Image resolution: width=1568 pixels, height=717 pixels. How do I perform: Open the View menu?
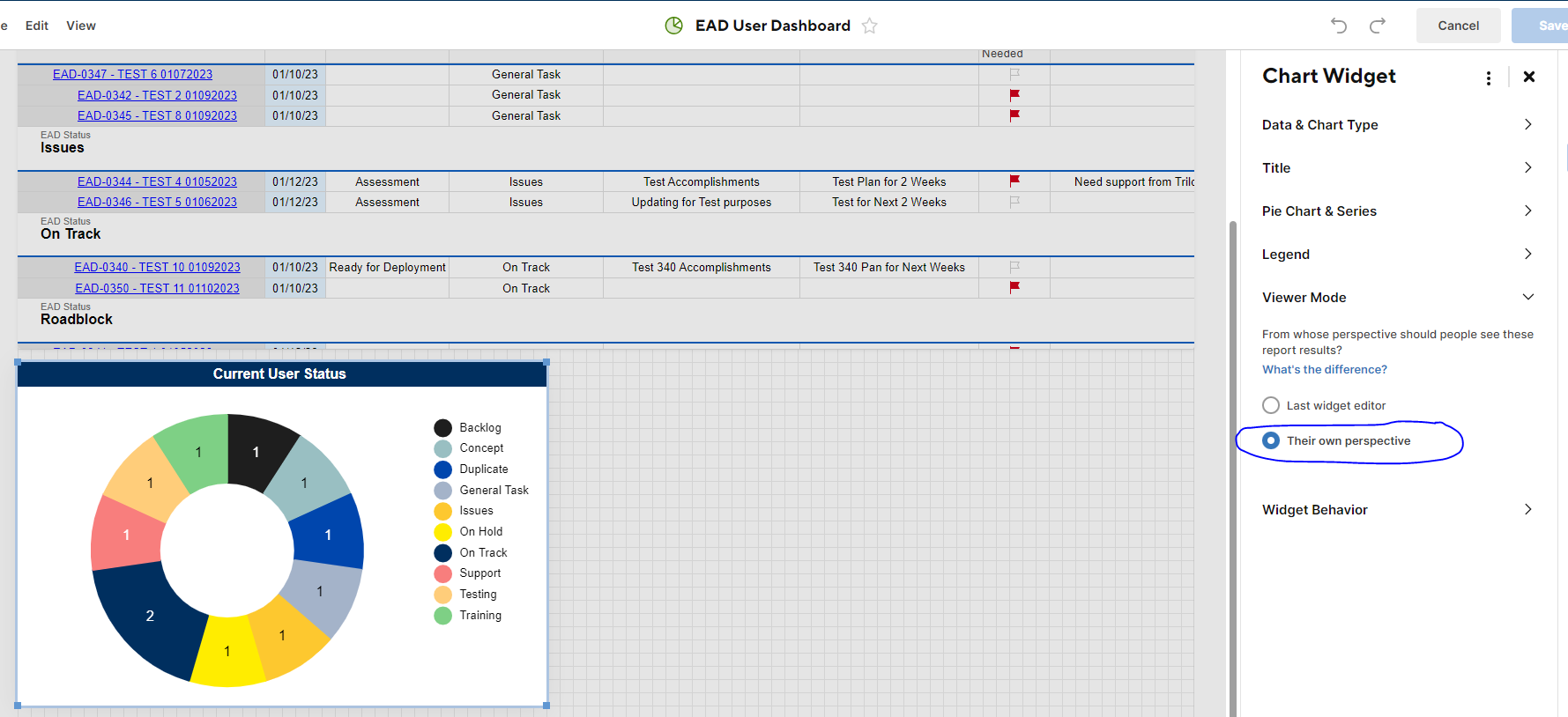pyautogui.click(x=81, y=26)
